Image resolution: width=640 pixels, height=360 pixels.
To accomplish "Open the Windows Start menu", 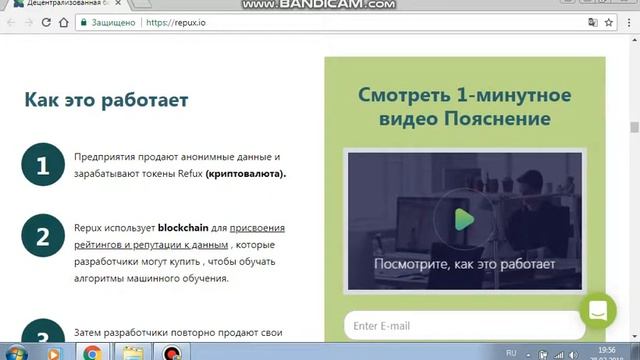I will point(16,353).
